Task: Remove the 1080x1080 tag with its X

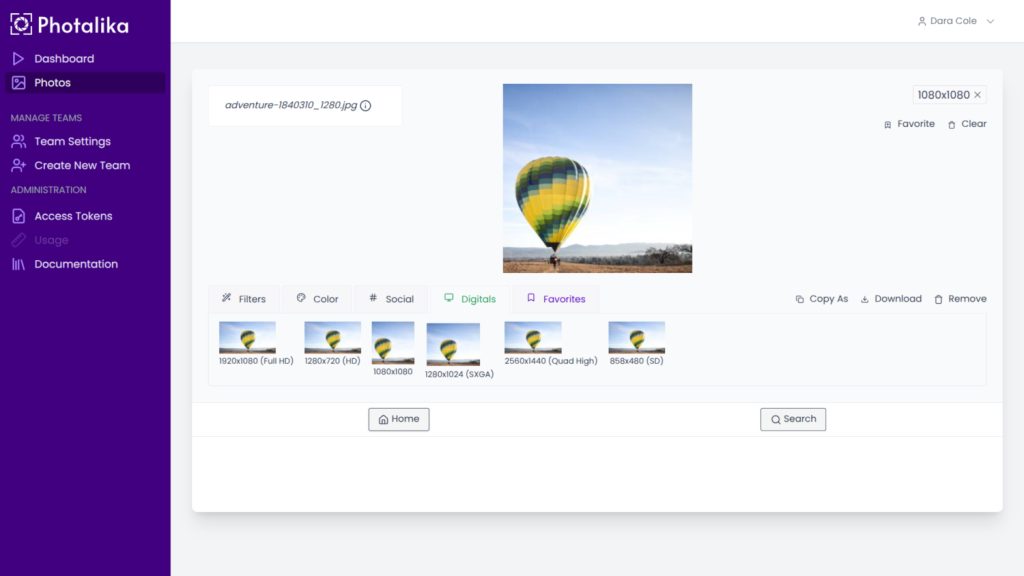Action: (978, 95)
